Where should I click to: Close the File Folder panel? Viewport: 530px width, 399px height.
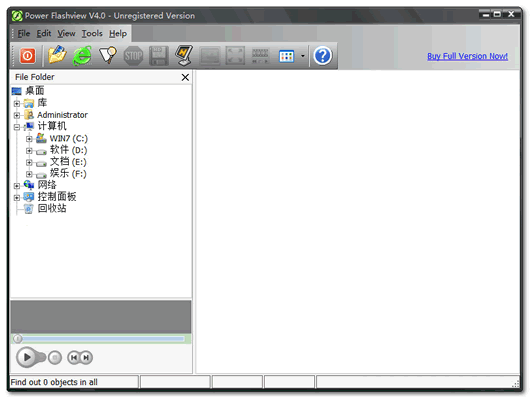[x=185, y=77]
